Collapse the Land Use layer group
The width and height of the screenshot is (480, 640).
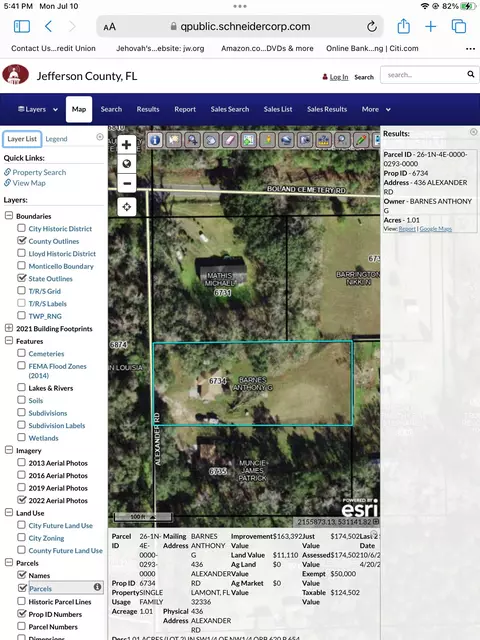pos(9,513)
